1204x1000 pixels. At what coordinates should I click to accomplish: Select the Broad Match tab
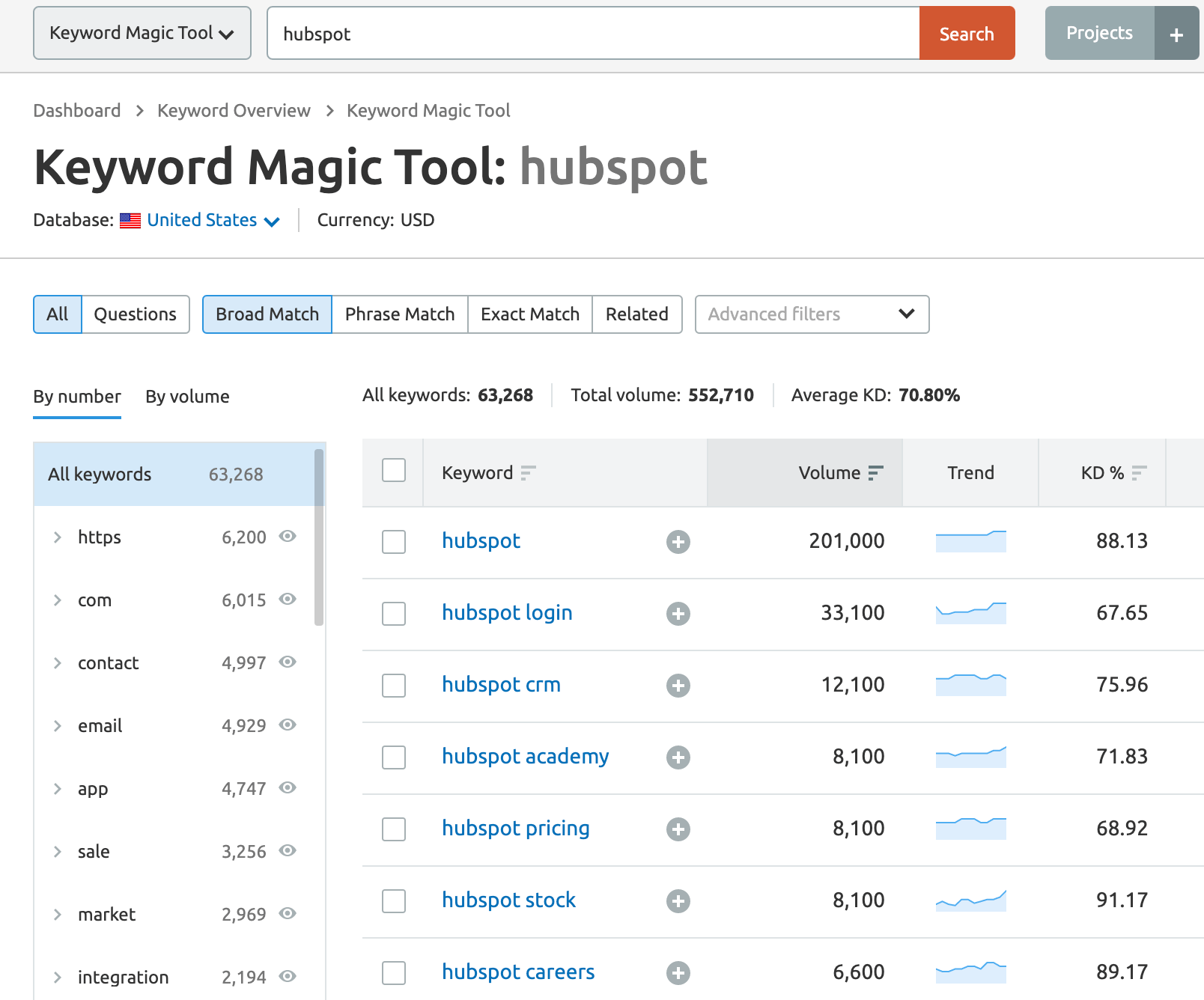click(267, 314)
